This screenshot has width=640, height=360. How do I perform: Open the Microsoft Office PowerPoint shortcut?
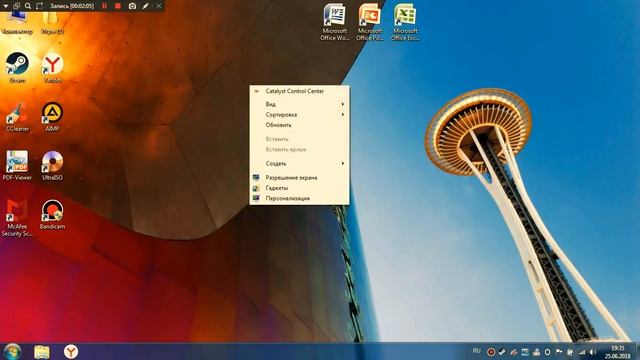[370, 22]
